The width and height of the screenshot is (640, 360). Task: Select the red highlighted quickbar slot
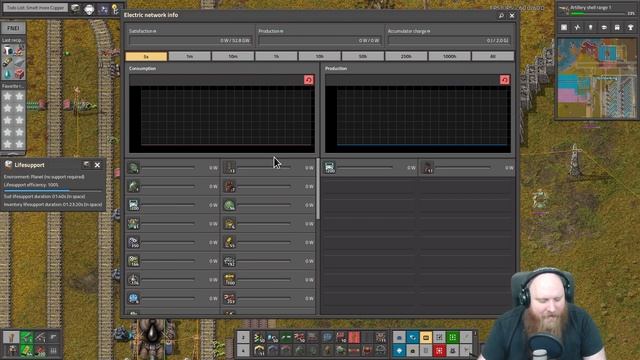pos(354,337)
